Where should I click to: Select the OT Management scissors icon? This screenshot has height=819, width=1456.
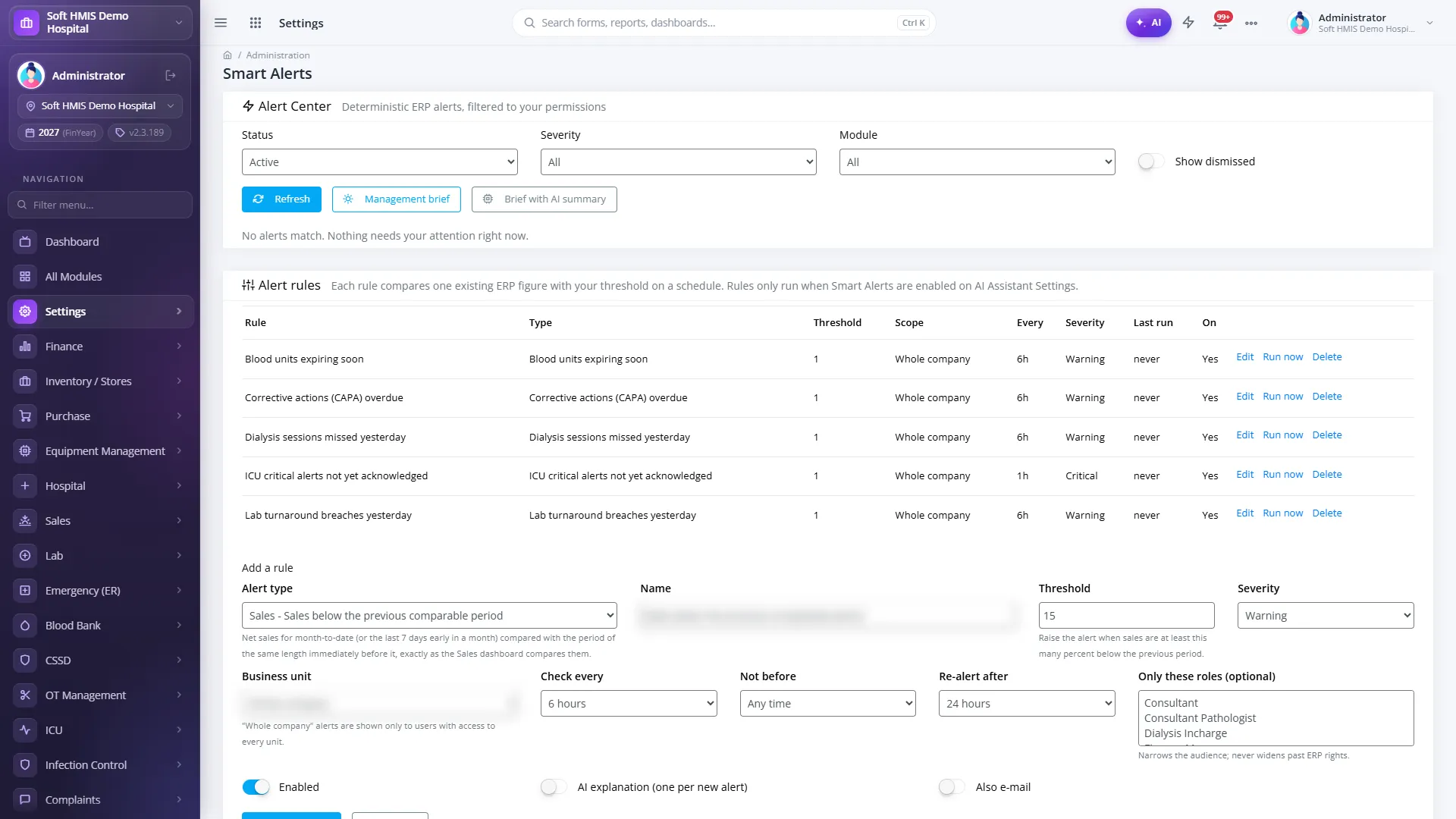click(25, 695)
